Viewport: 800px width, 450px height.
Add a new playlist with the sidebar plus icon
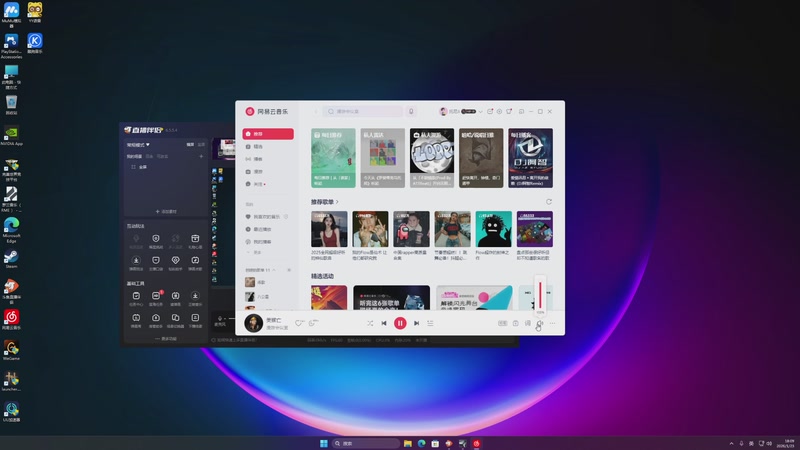click(x=289, y=270)
